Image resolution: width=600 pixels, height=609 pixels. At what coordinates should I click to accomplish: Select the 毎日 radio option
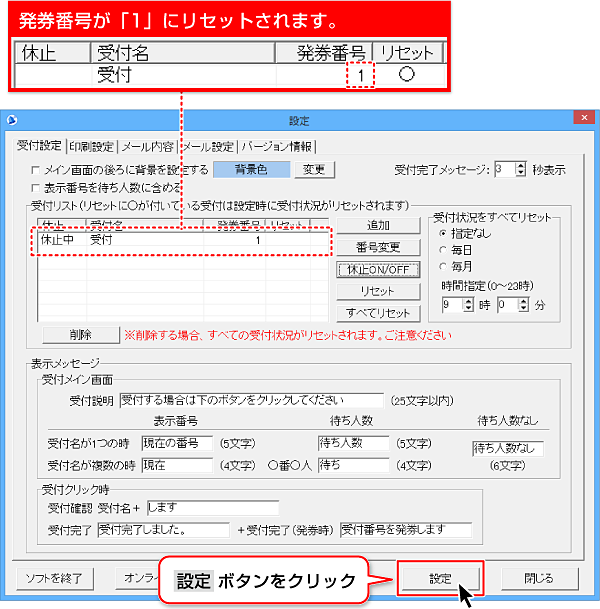click(x=443, y=250)
